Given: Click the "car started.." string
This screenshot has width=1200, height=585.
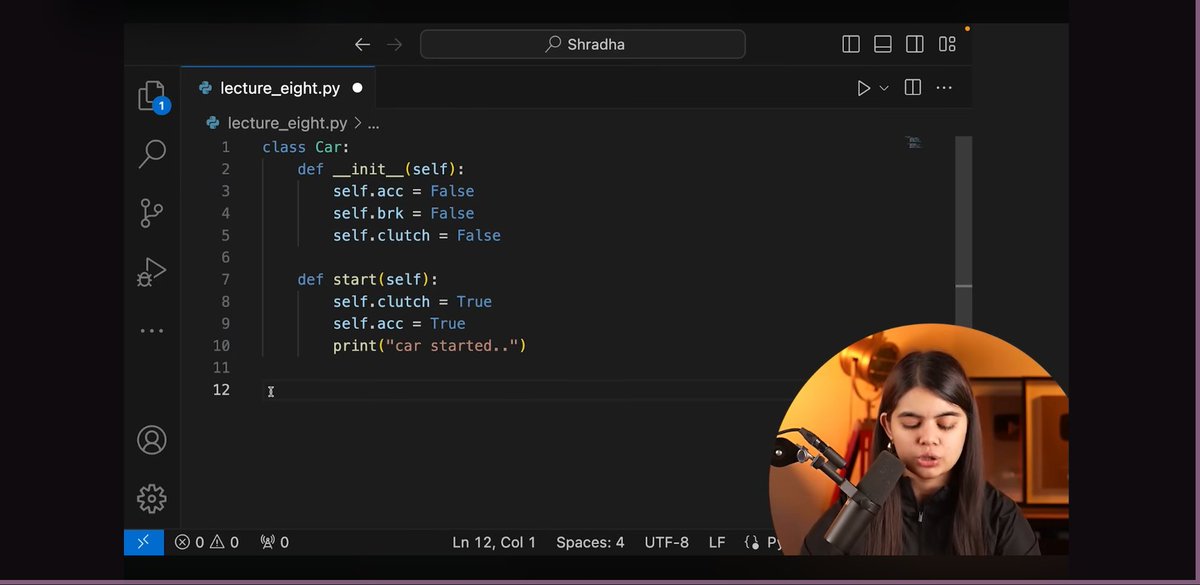Looking at the screenshot, I should [x=453, y=345].
